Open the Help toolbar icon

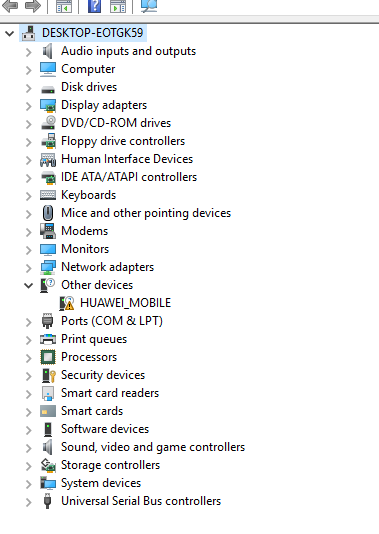[x=94, y=6]
